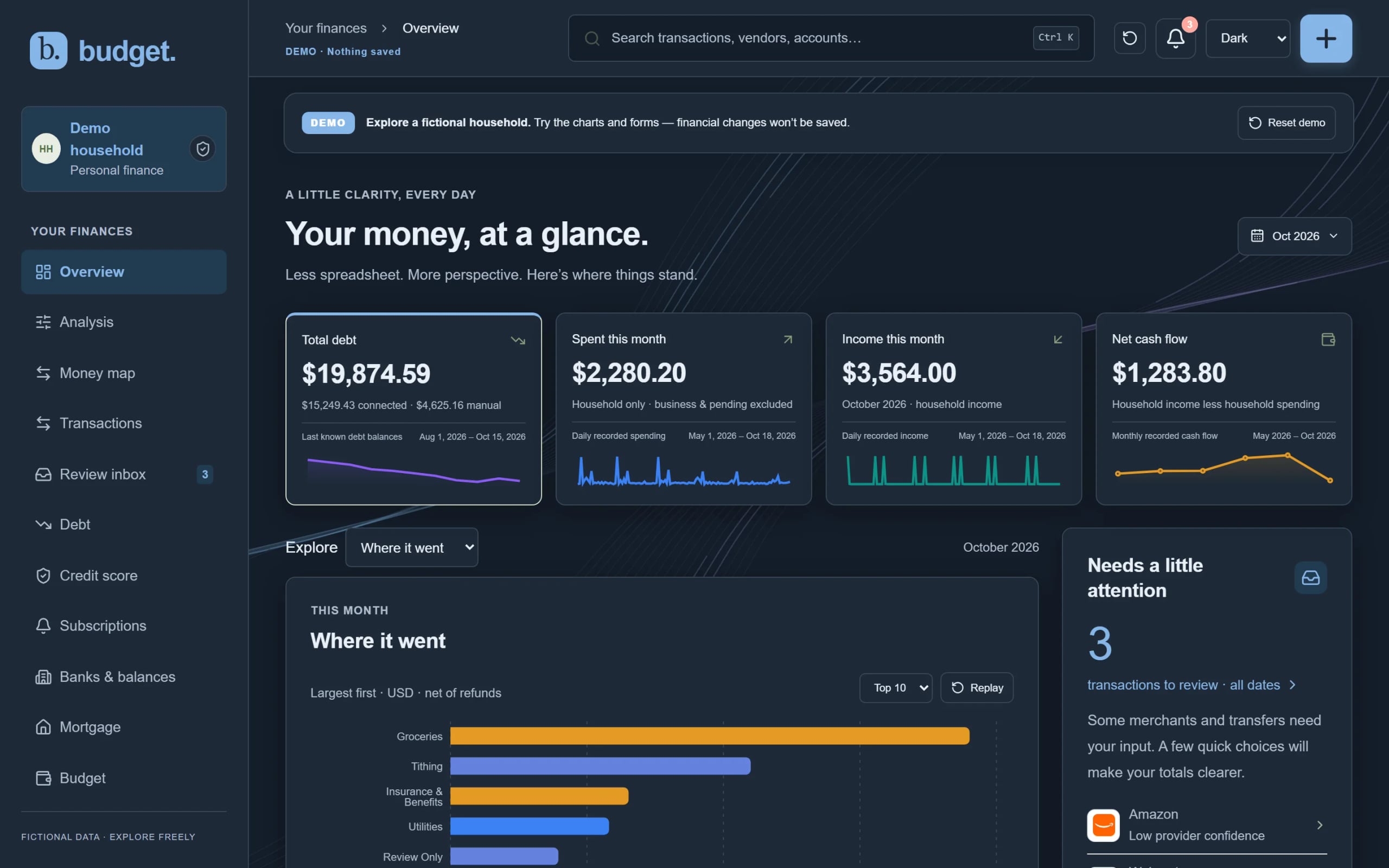Click the Tithing bar in the chart
This screenshot has height=868, width=1389.
pos(601,766)
